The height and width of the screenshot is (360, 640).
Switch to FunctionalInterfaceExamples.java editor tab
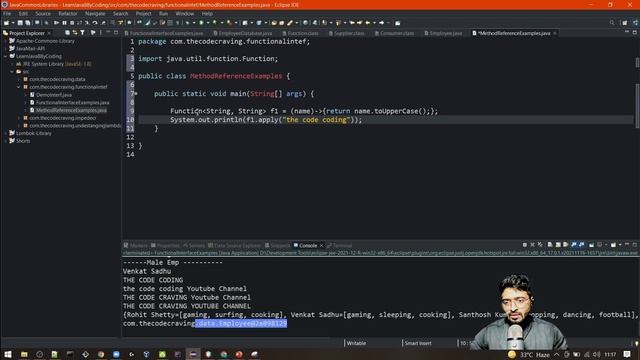pos(163,33)
